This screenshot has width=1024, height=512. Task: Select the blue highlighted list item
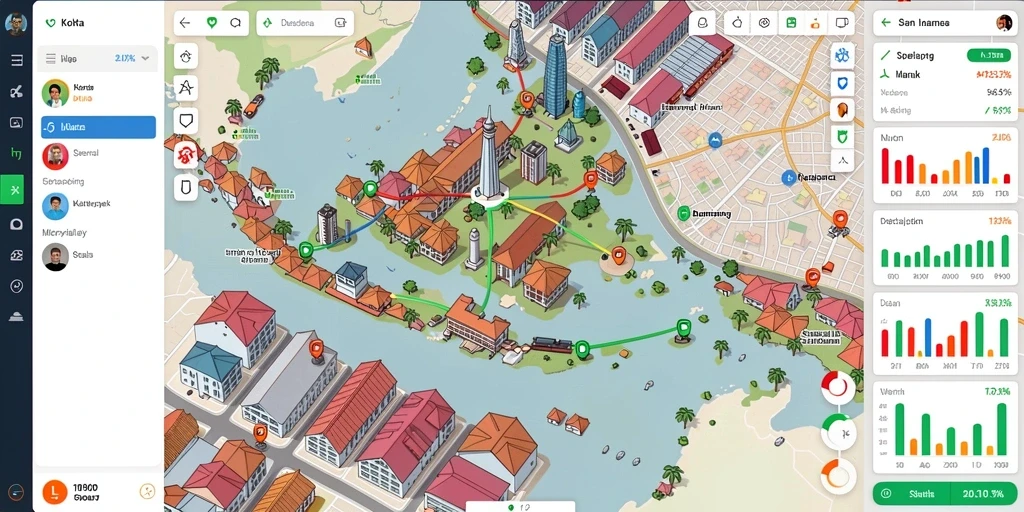pos(99,127)
